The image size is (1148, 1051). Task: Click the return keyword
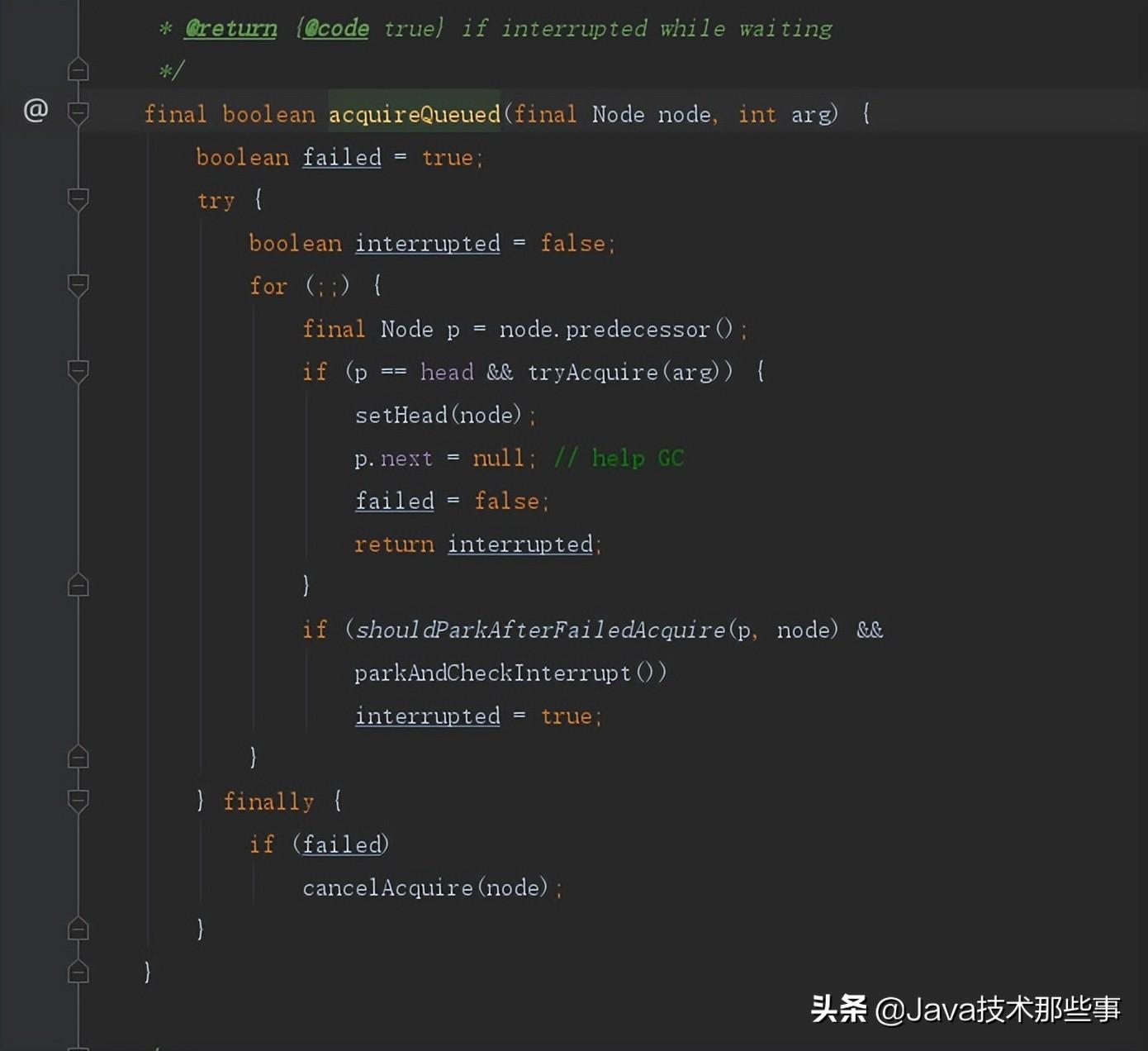point(394,544)
